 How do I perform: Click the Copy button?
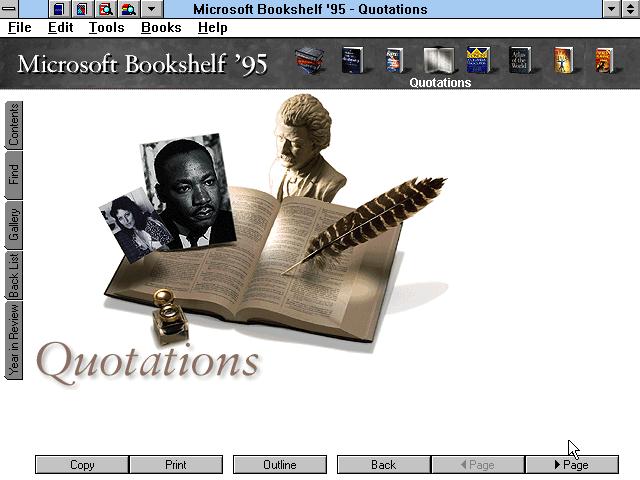coord(82,465)
